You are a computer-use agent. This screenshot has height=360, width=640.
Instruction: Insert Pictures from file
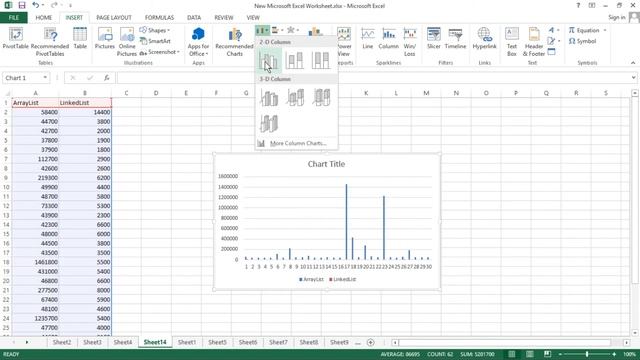[105, 39]
